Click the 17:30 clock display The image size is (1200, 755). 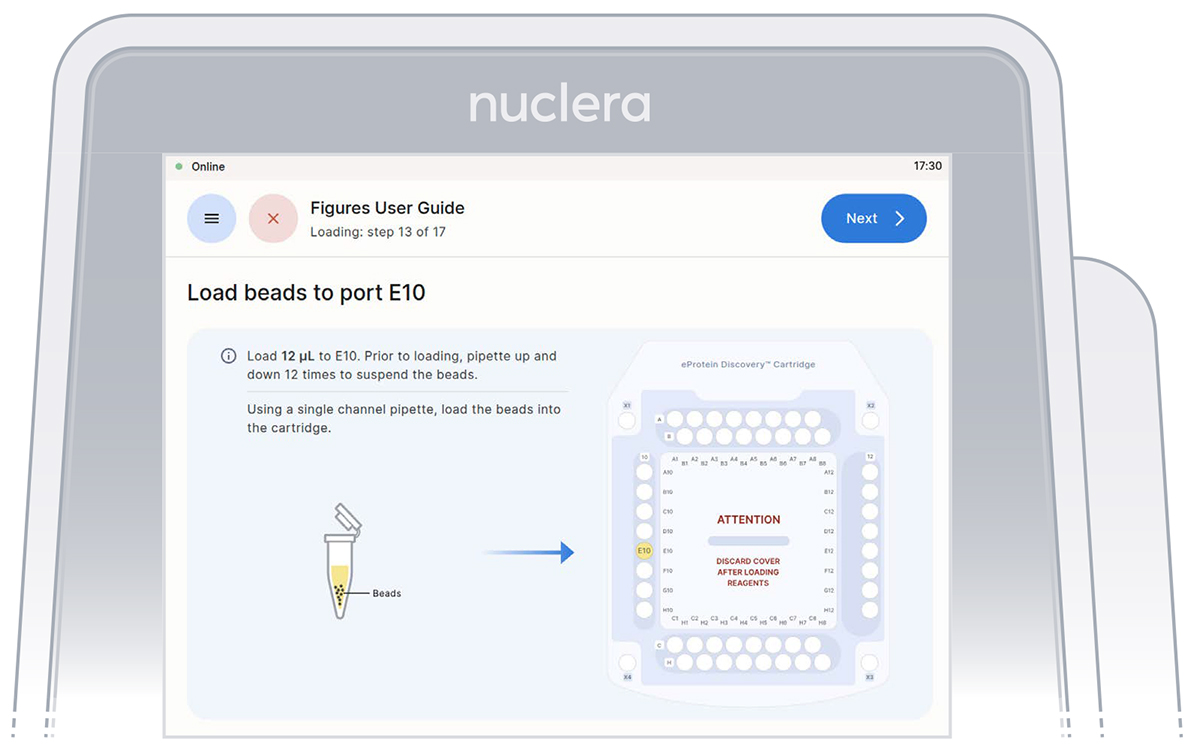[x=927, y=166]
